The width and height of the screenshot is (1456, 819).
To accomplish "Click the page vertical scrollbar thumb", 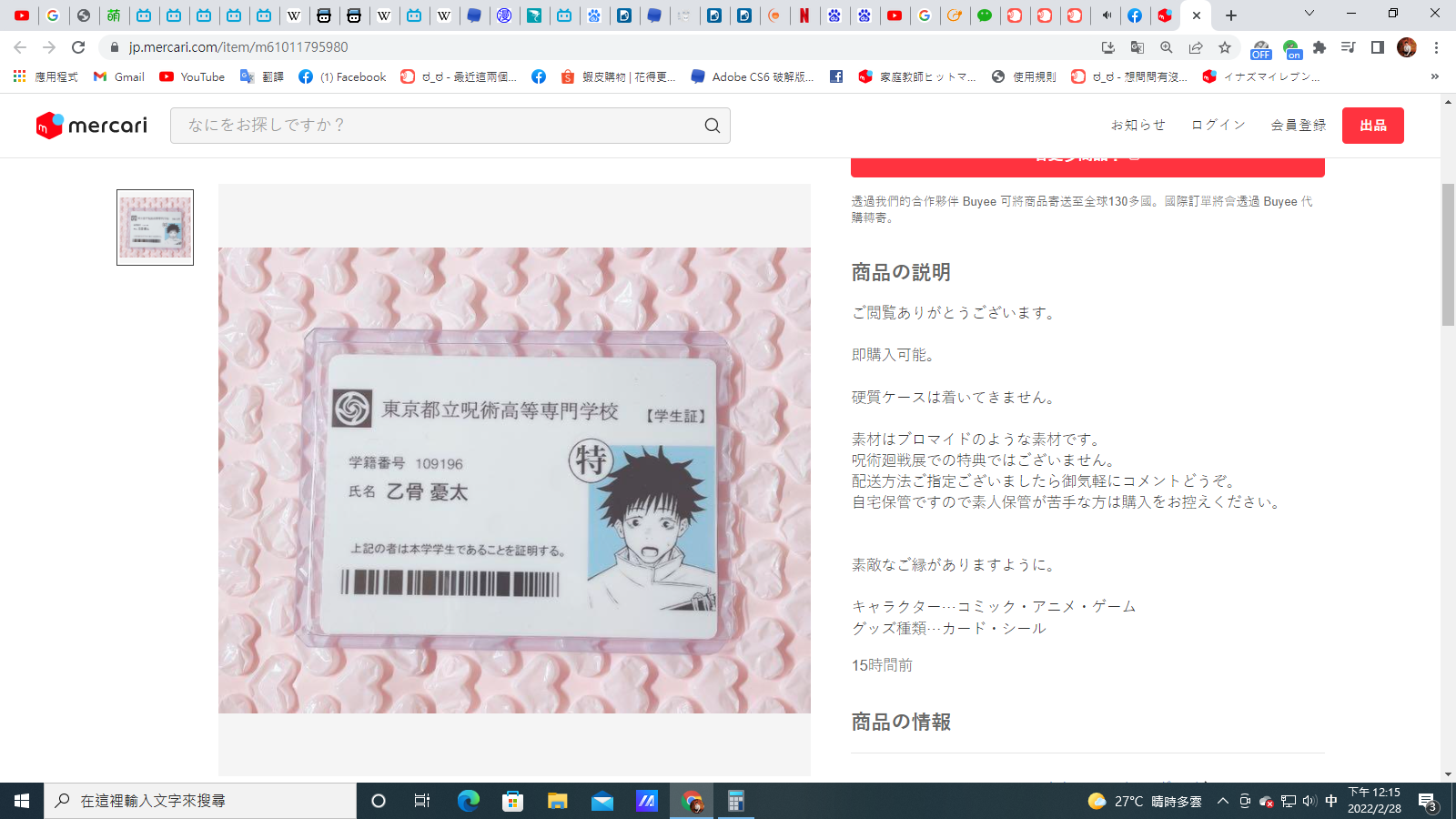I will pos(1448,255).
